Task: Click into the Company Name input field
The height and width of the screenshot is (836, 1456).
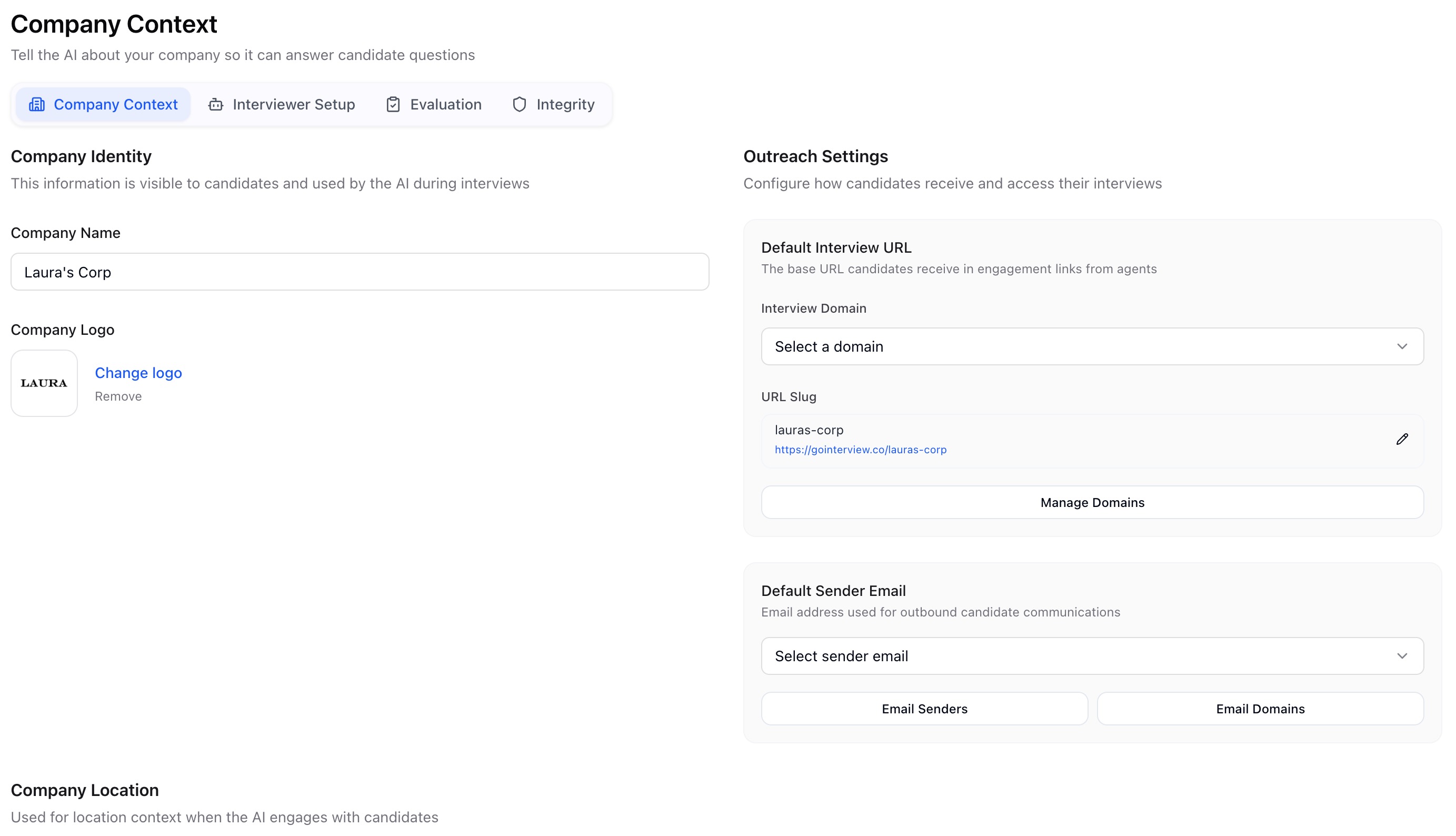Action: 360,272
